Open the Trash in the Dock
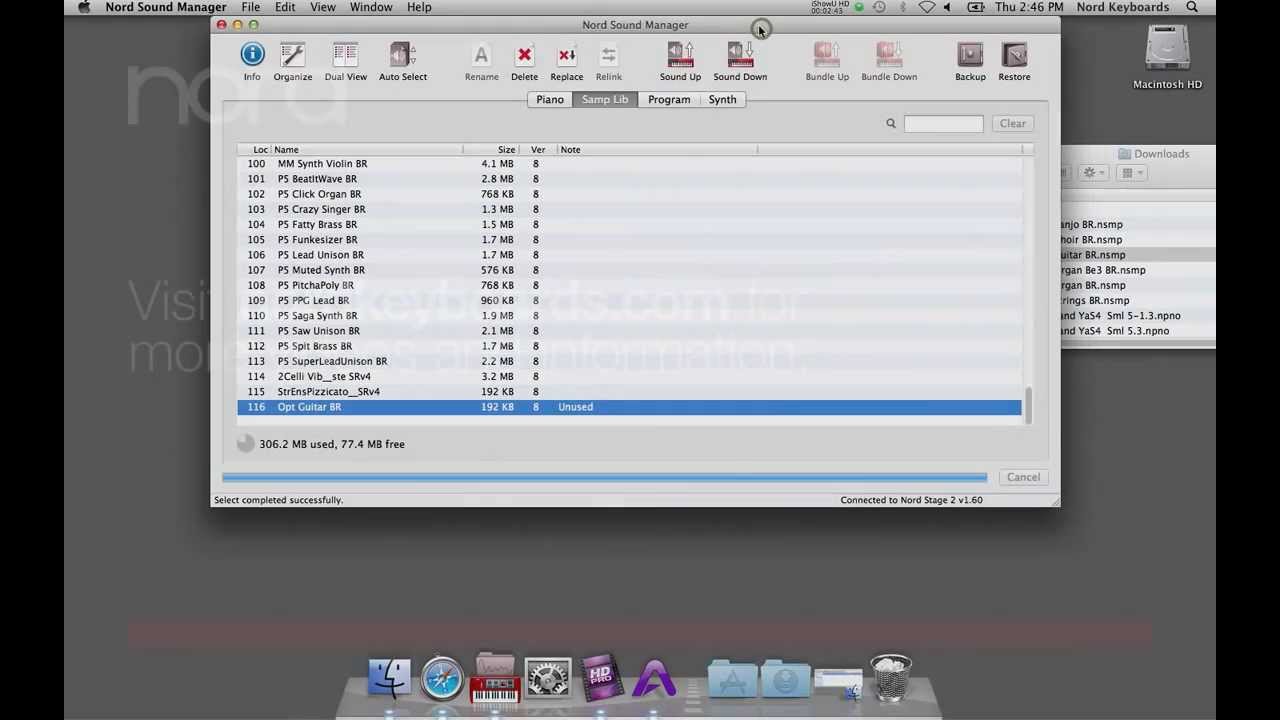This screenshot has height=720, width=1280. click(x=890, y=676)
